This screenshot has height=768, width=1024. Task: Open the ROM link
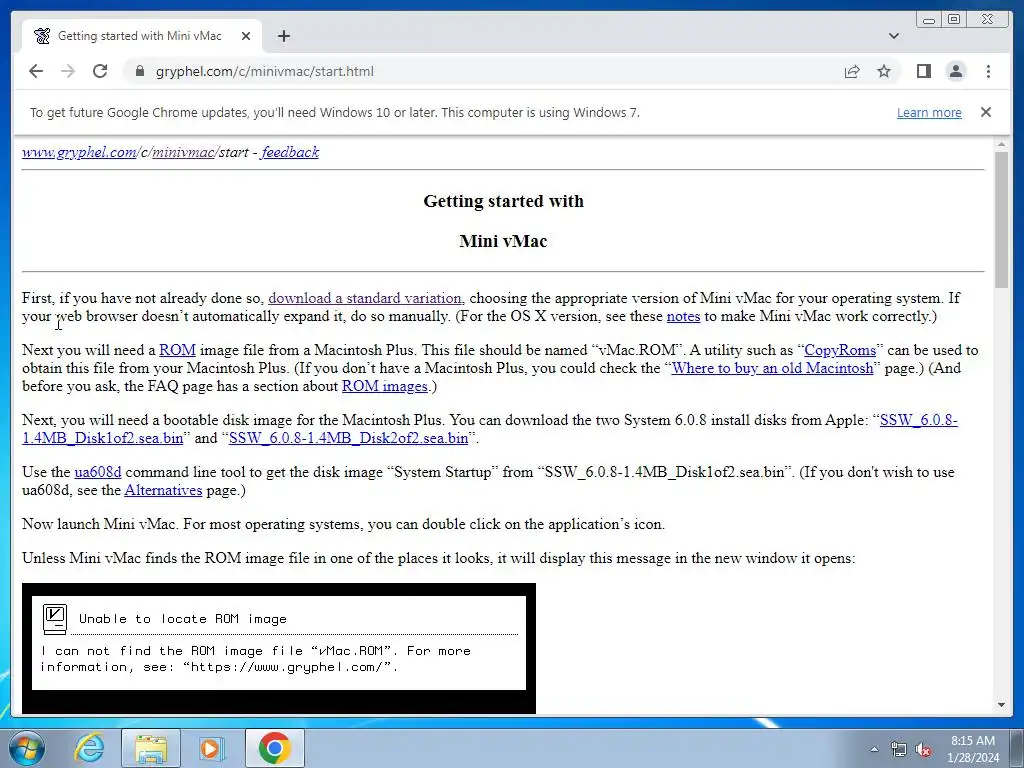(x=177, y=350)
